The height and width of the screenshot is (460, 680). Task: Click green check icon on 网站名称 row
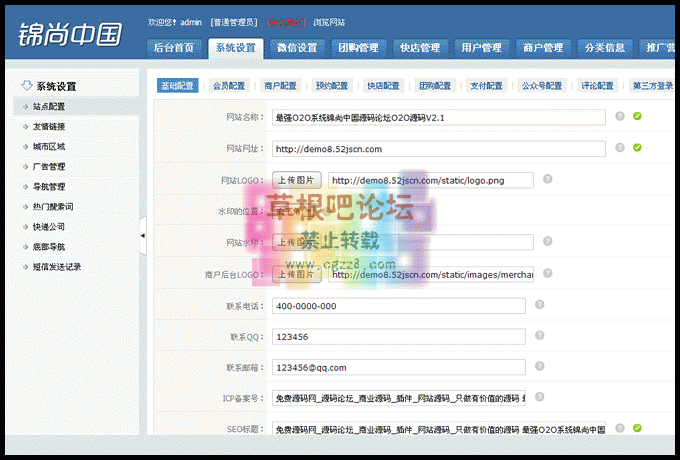pos(637,116)
